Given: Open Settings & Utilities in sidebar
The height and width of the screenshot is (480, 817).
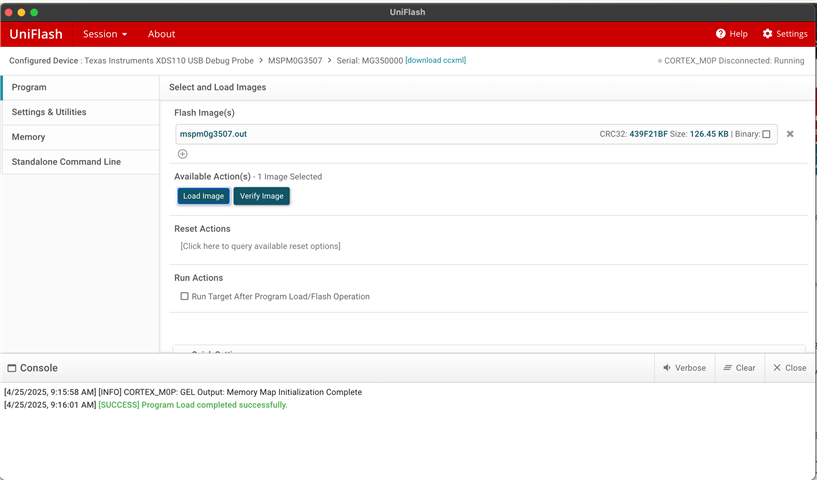Looking at the screenshot, I should tap(80, 112).
